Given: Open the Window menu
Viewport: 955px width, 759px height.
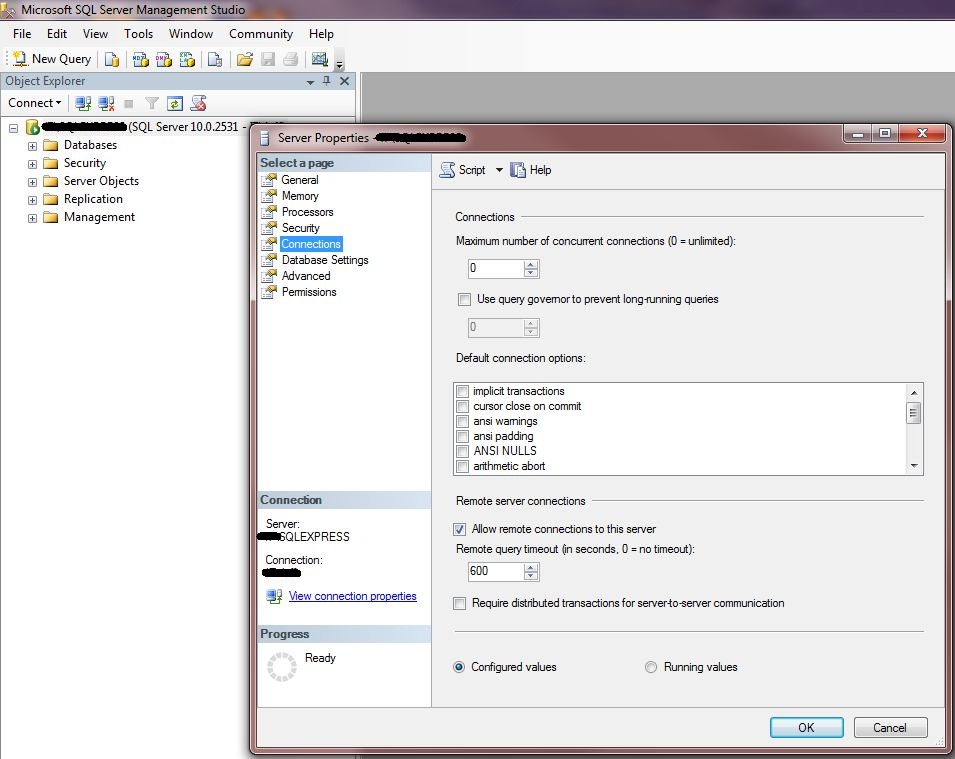Looking at the screenshot, I should click(x=191, y=34).
